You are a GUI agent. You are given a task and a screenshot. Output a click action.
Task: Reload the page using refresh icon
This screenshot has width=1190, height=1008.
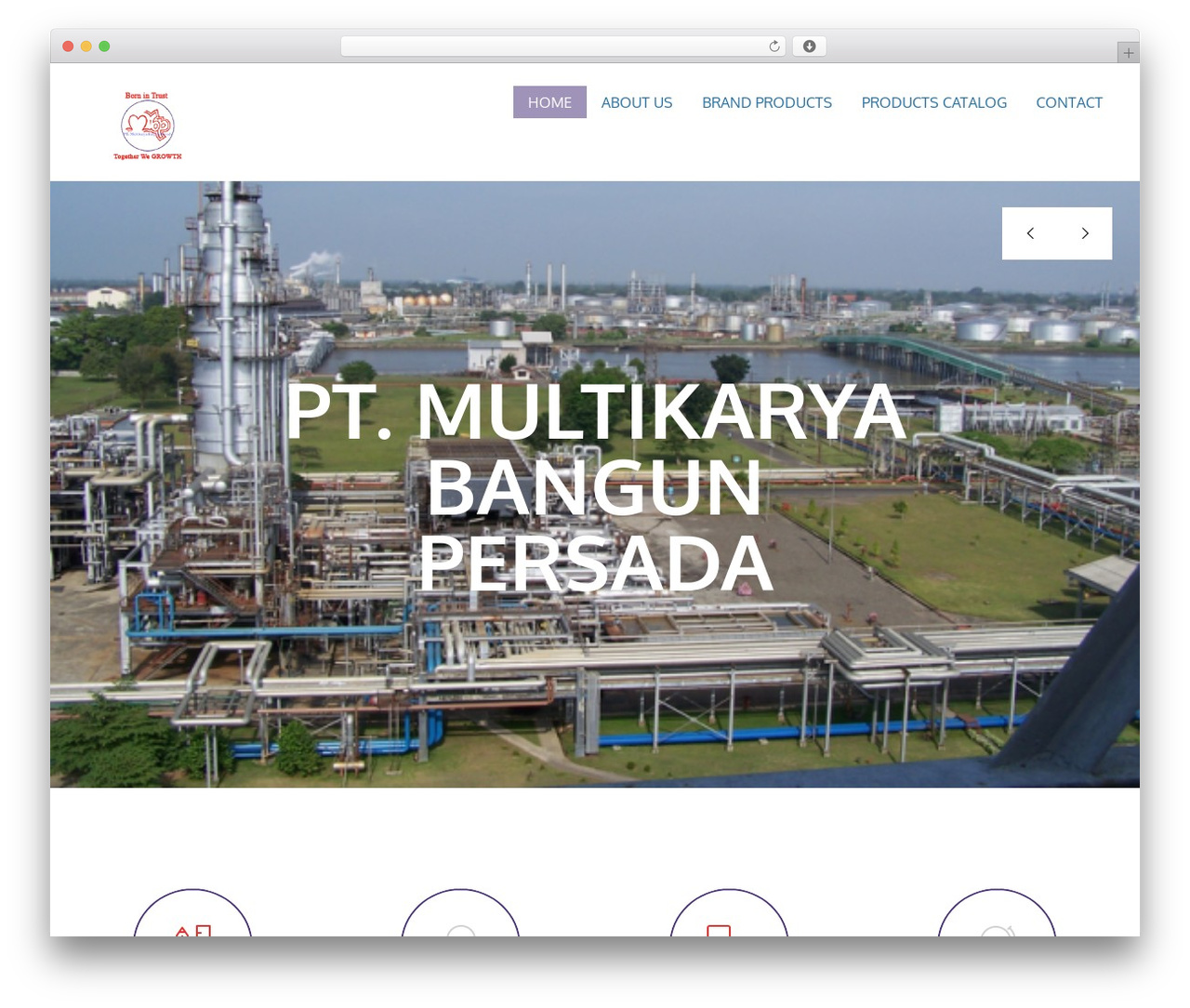774,46
